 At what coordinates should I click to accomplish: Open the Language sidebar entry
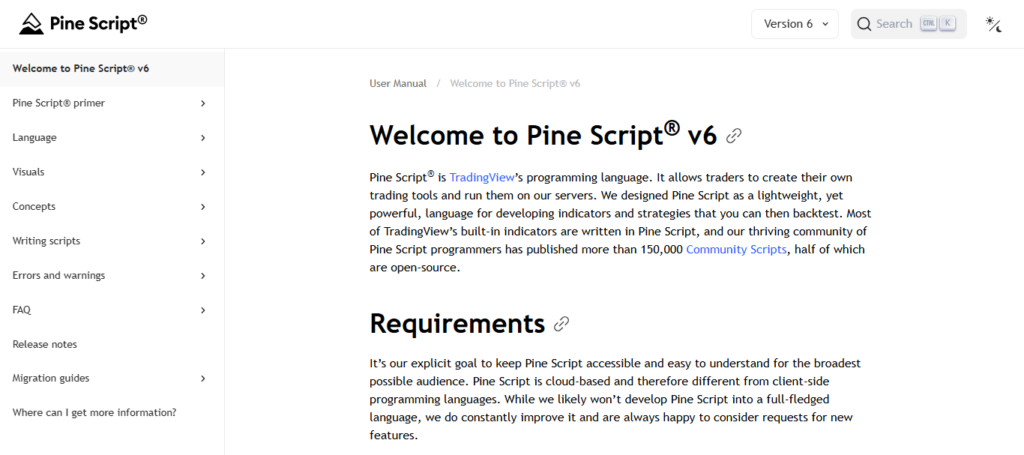[34, 138]
